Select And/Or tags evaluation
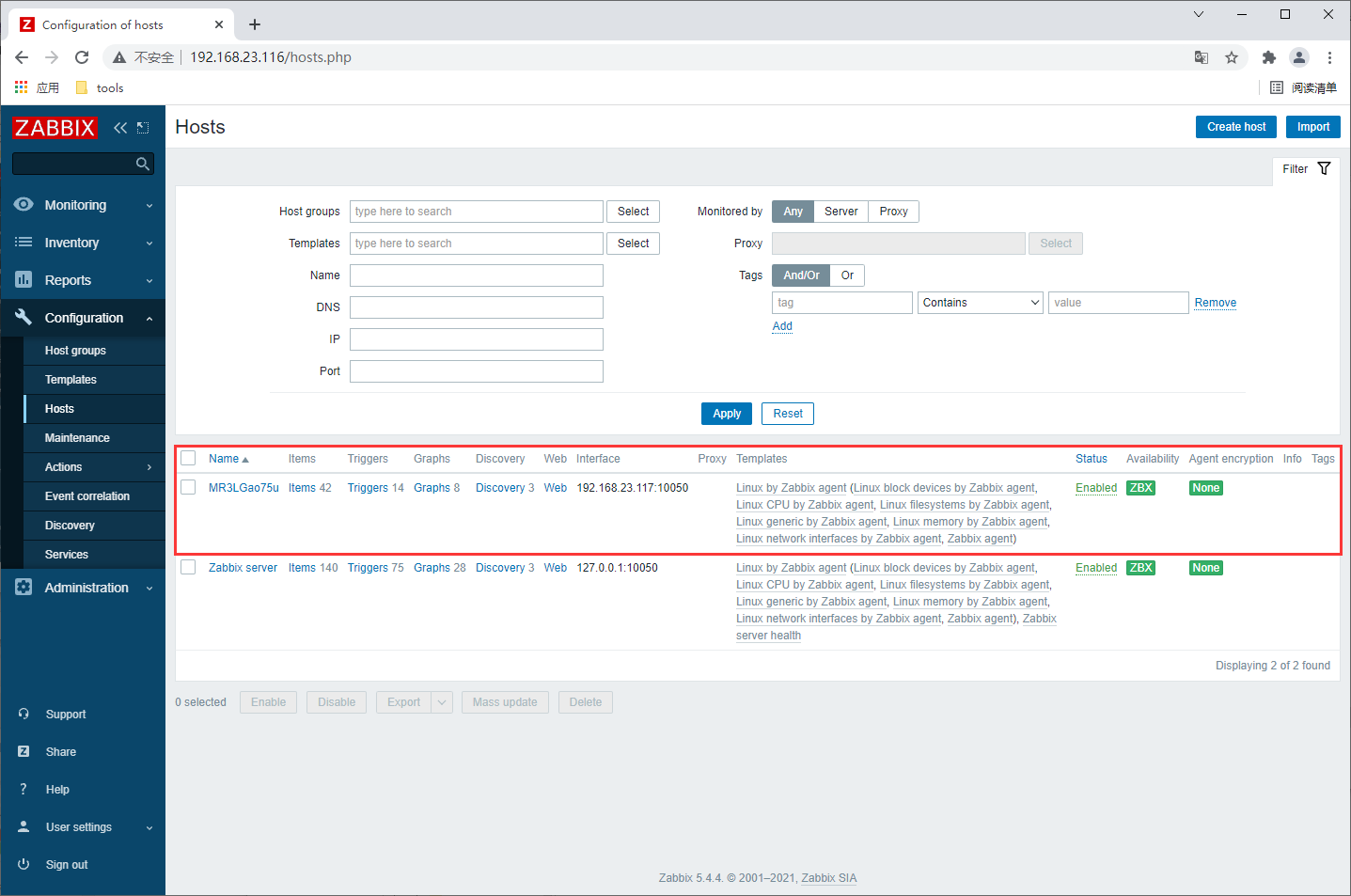Screen dimensions: 1351x896 pyautogui.click(x=801, y=275)
